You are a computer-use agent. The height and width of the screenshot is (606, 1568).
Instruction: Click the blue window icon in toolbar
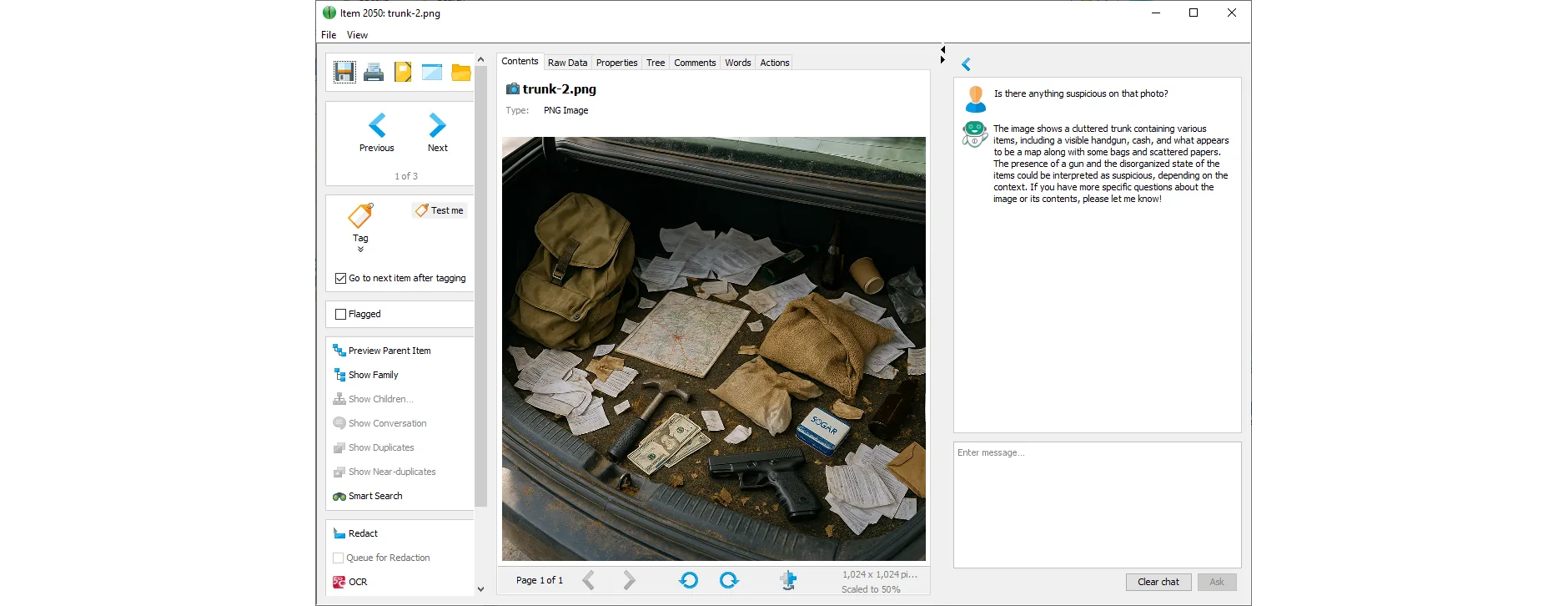point(432,72)
